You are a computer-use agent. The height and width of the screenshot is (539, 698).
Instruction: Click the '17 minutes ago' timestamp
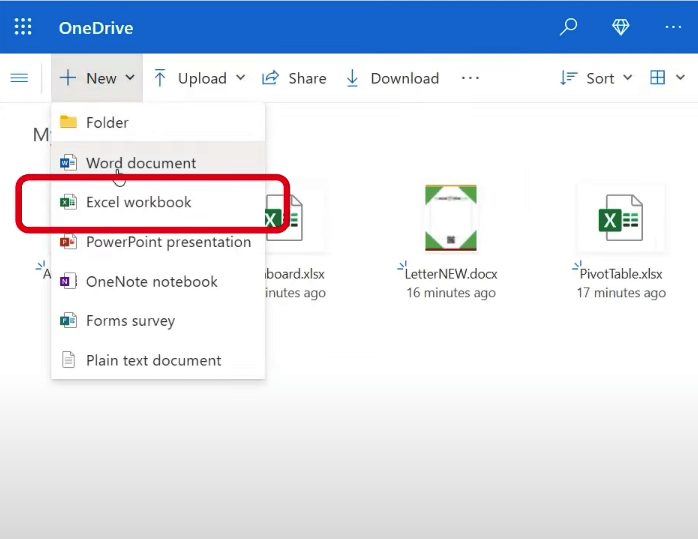[621, 292]
